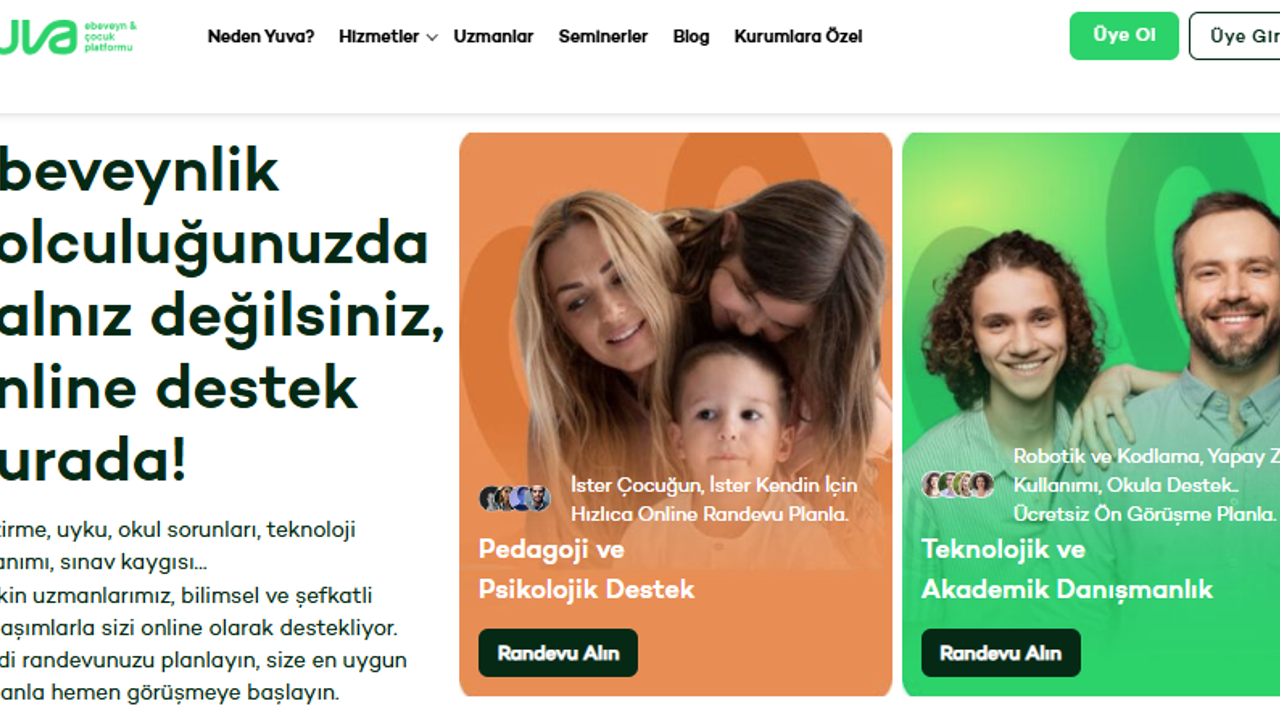Open the Seminerler menu link
Screen dimensions: 1280x720
click(603, 37)
